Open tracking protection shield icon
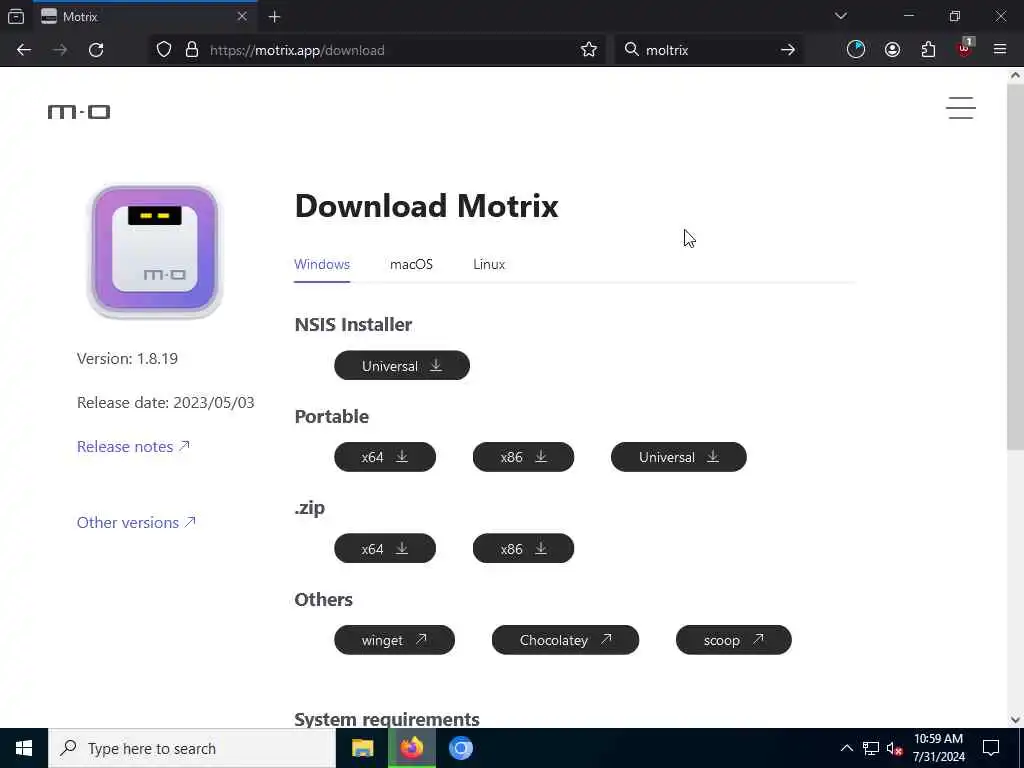This screenshot has height=768, width=1024. (x=164, y=50)
